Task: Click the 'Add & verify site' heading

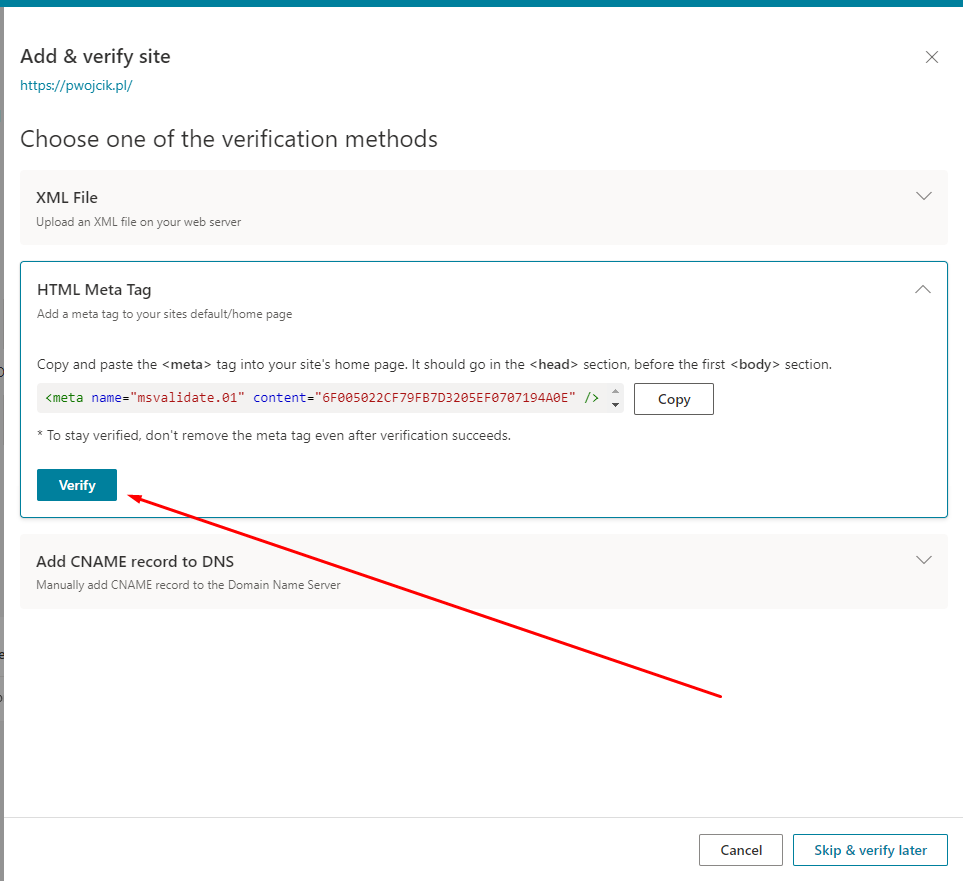Action: 95,57
